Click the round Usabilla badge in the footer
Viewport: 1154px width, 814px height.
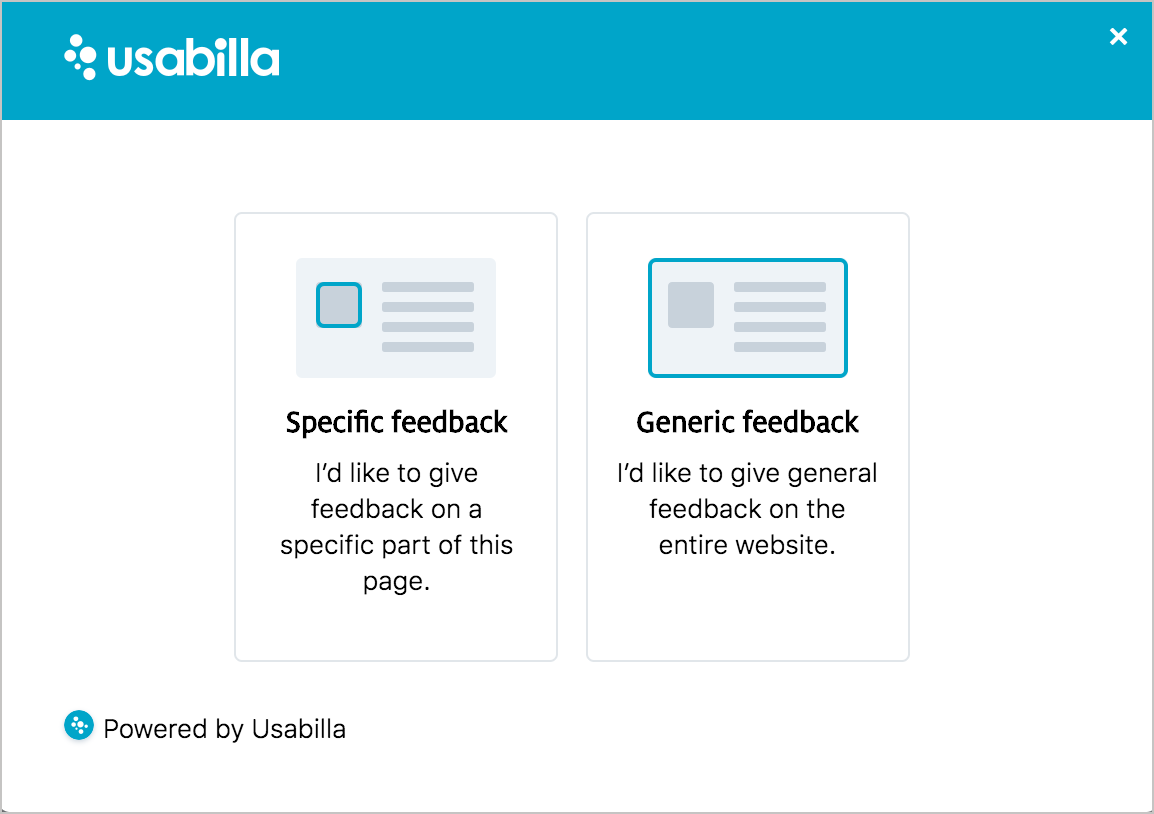79,726
